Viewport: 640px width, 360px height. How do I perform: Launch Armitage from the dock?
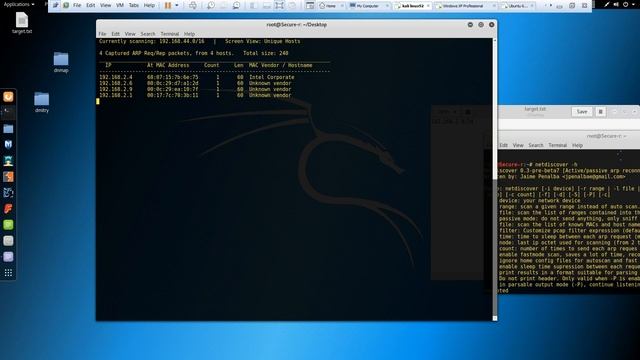tap(8, 160)
